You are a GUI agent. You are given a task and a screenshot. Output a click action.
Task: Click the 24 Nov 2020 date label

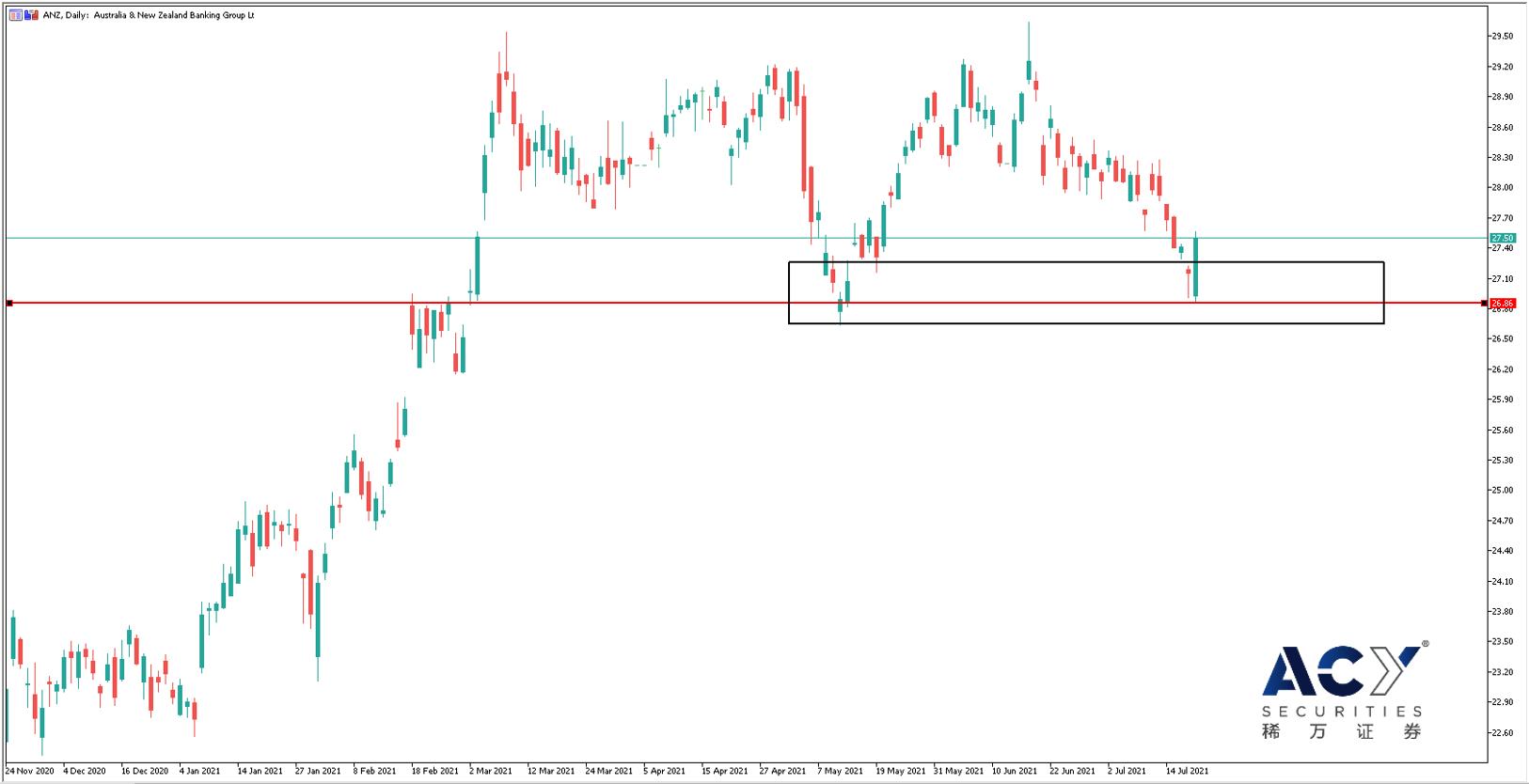point(29,771)
